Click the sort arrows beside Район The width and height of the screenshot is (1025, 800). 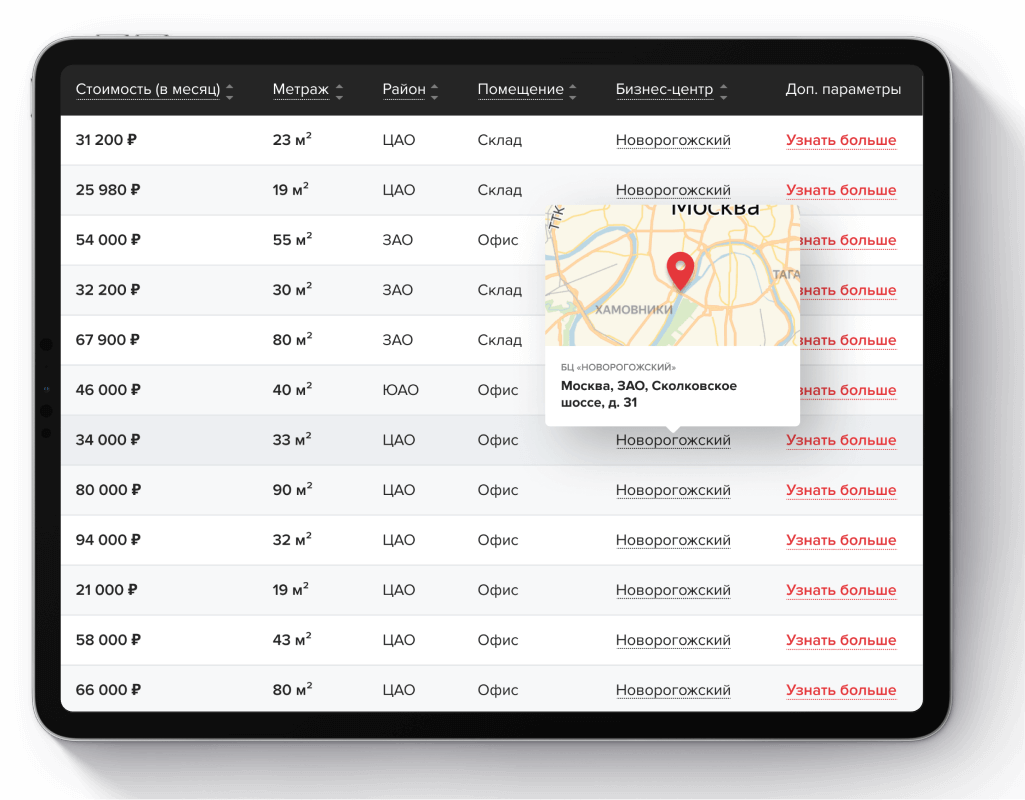coord(435,92)
